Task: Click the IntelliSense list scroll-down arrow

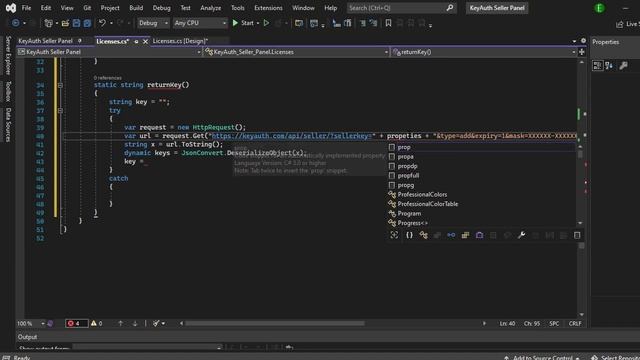Action: 580,223
